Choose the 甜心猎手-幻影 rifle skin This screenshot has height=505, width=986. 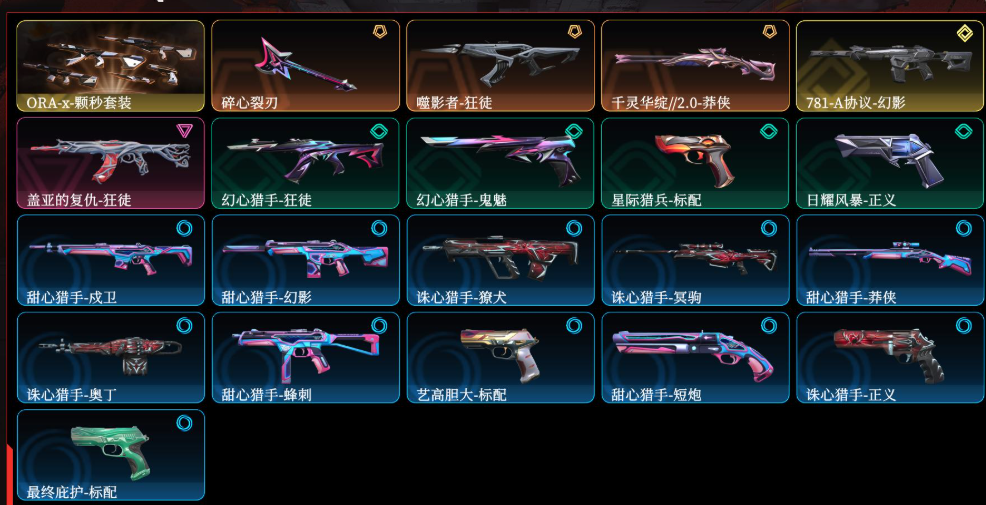click(306, 260)
